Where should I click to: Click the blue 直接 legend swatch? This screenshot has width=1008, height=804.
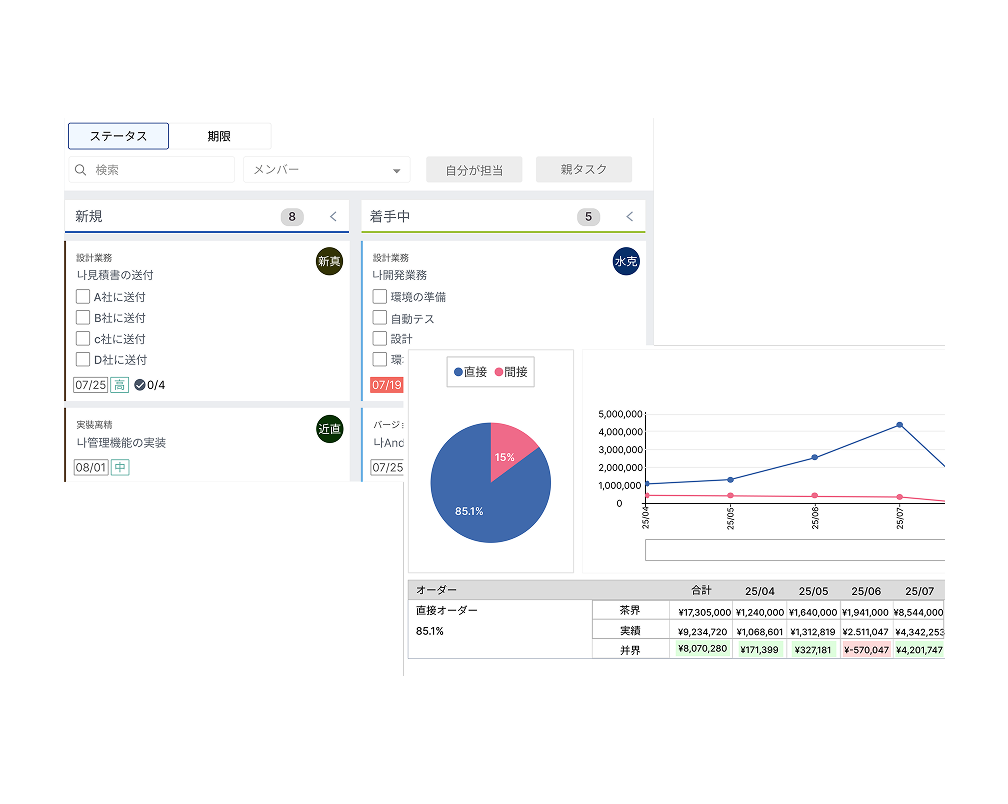point(458,372)
